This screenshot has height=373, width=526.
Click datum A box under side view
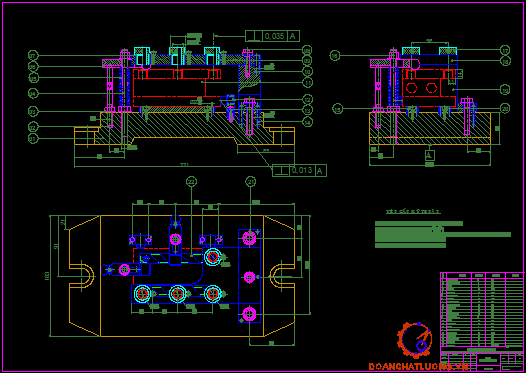point(430,155)
